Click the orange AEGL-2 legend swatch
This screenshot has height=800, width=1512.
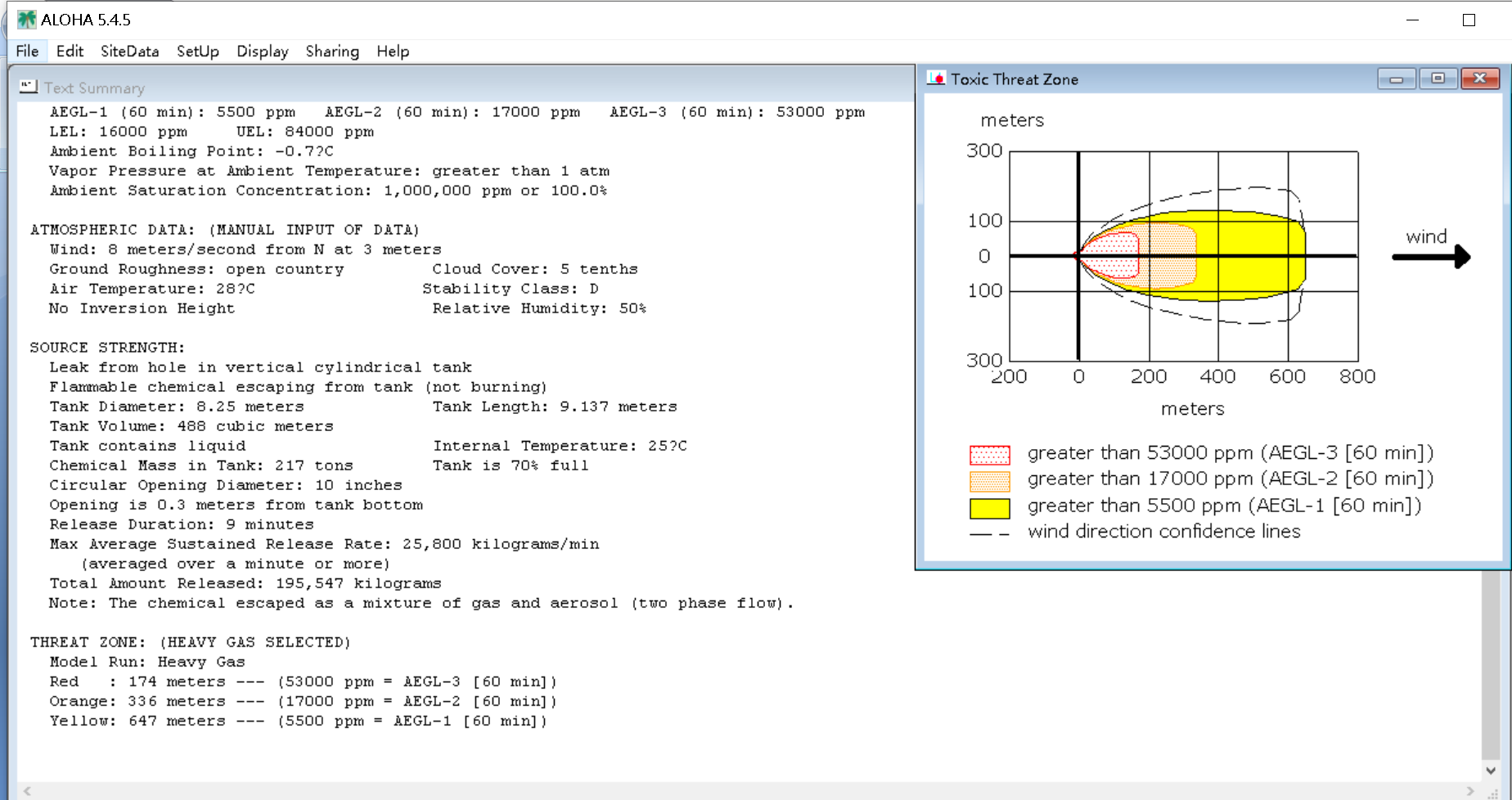[x=990, y=481]
